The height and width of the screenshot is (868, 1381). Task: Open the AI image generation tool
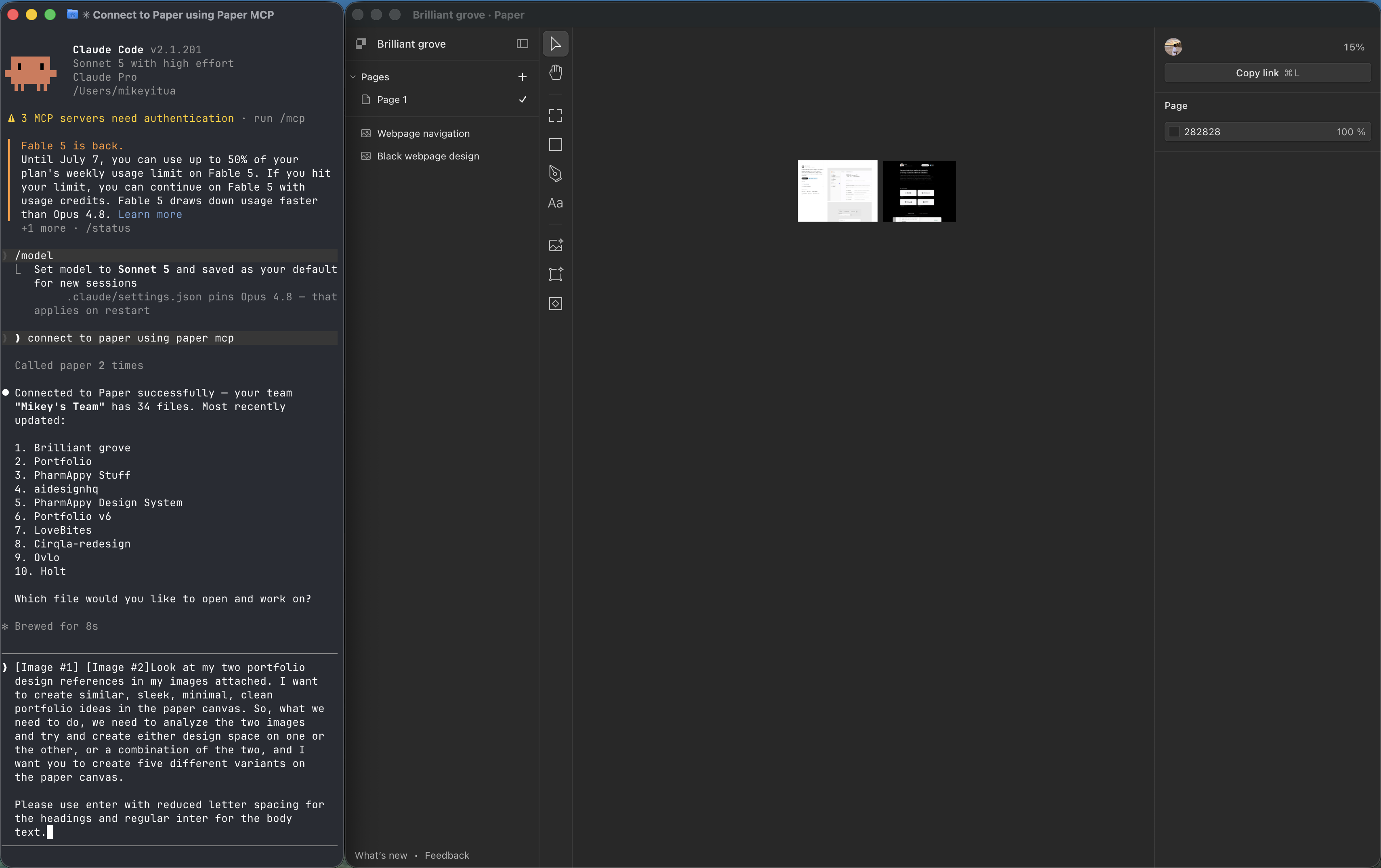(555, 245)
